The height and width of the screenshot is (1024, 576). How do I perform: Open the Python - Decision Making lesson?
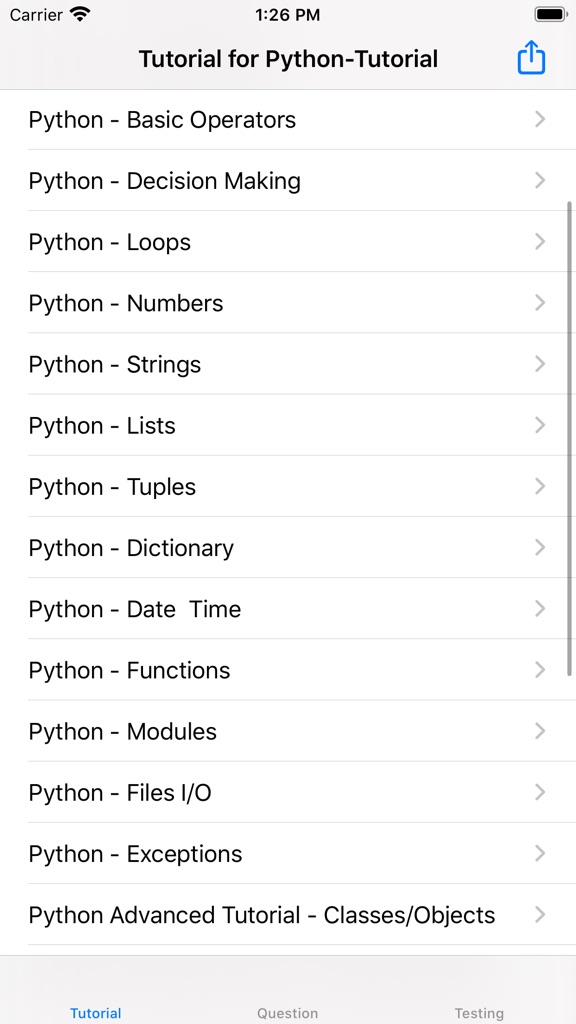[x=288, y=181]
